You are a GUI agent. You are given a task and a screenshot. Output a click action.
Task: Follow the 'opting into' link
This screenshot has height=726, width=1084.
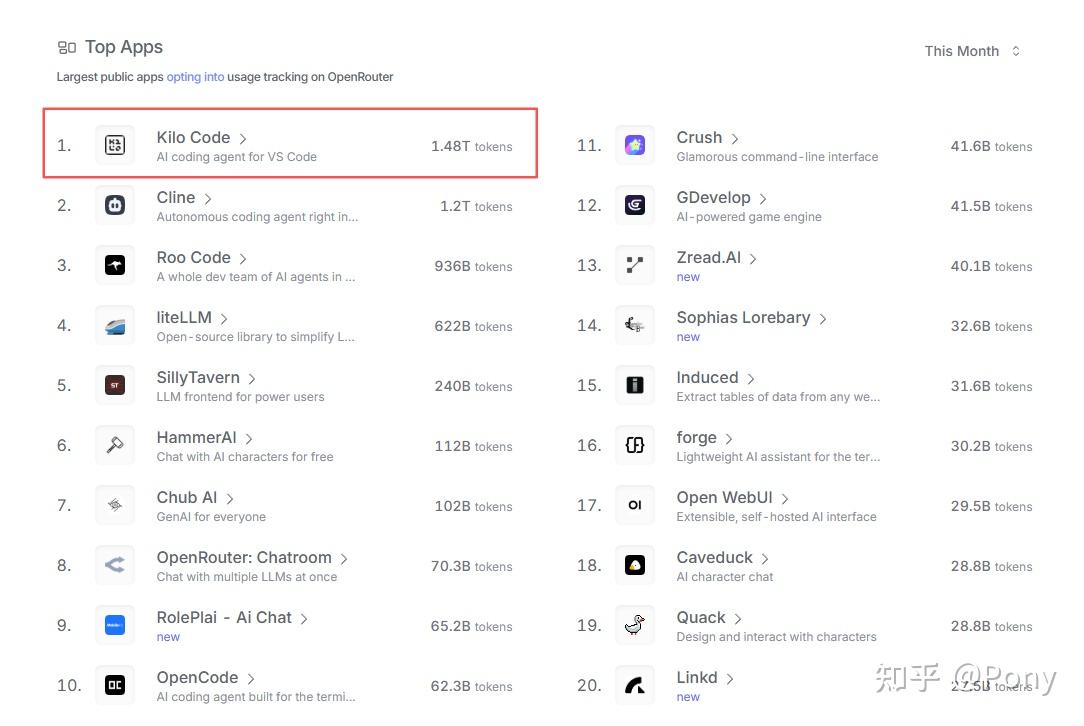195,77
